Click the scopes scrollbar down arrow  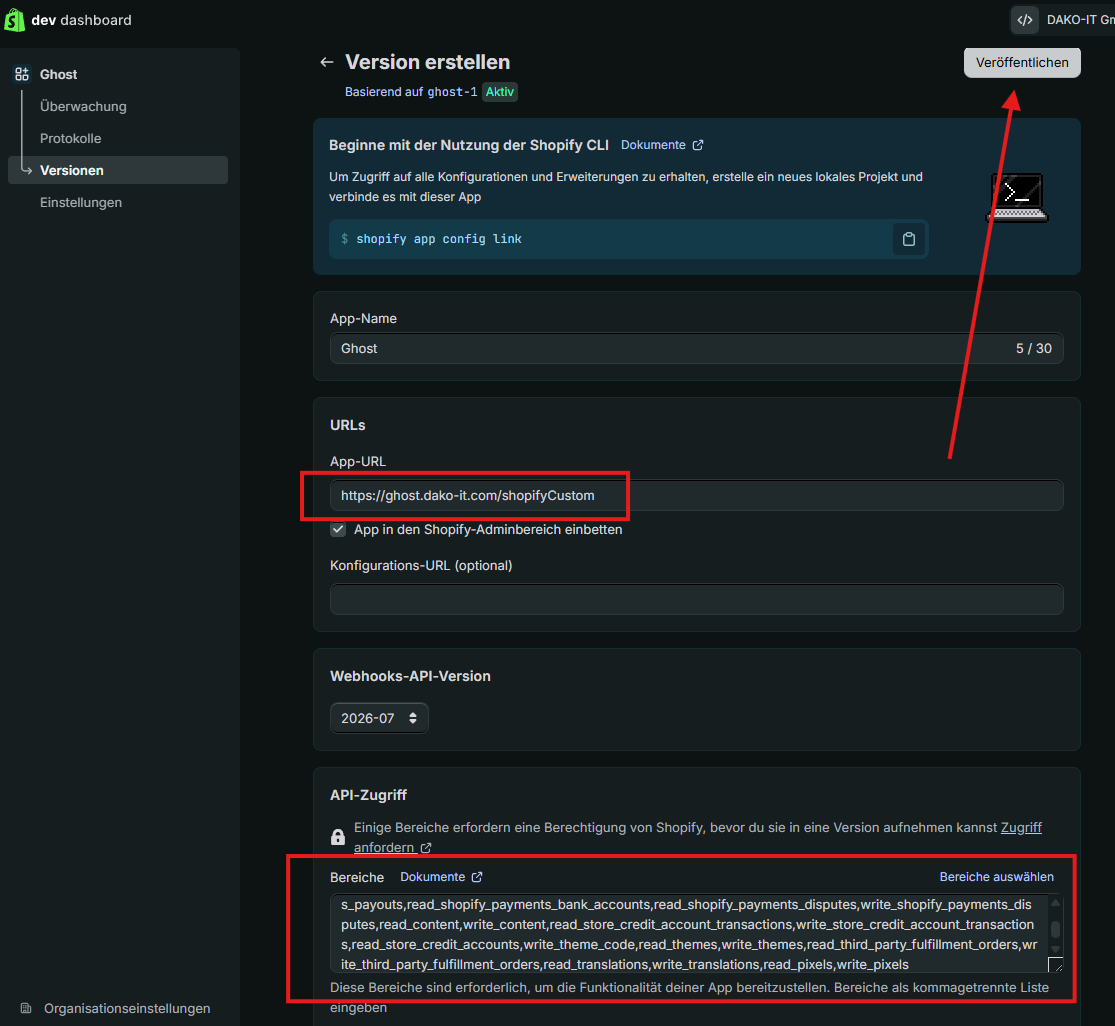(x=1055, y=949)
